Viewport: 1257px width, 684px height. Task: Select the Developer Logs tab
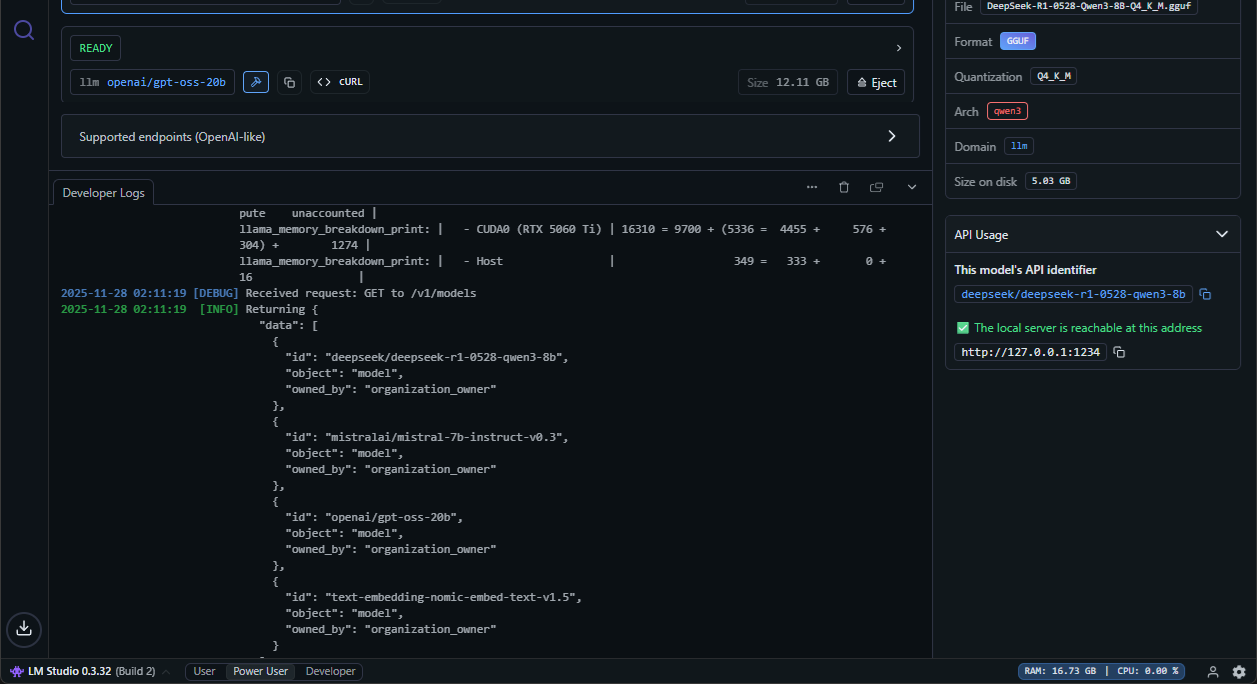[x=104, y=192]
